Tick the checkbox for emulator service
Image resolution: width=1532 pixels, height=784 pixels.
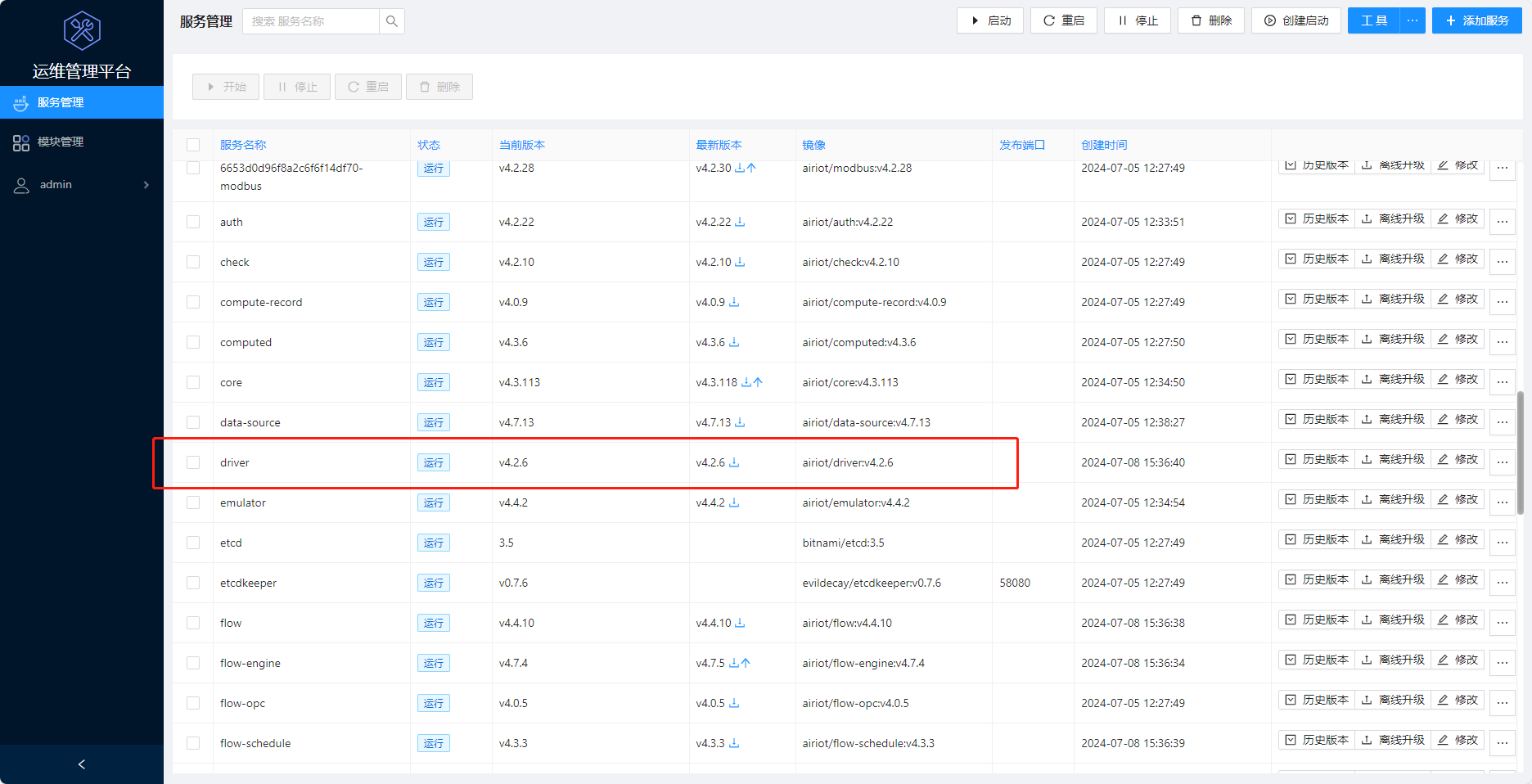[x=193, y=502]
